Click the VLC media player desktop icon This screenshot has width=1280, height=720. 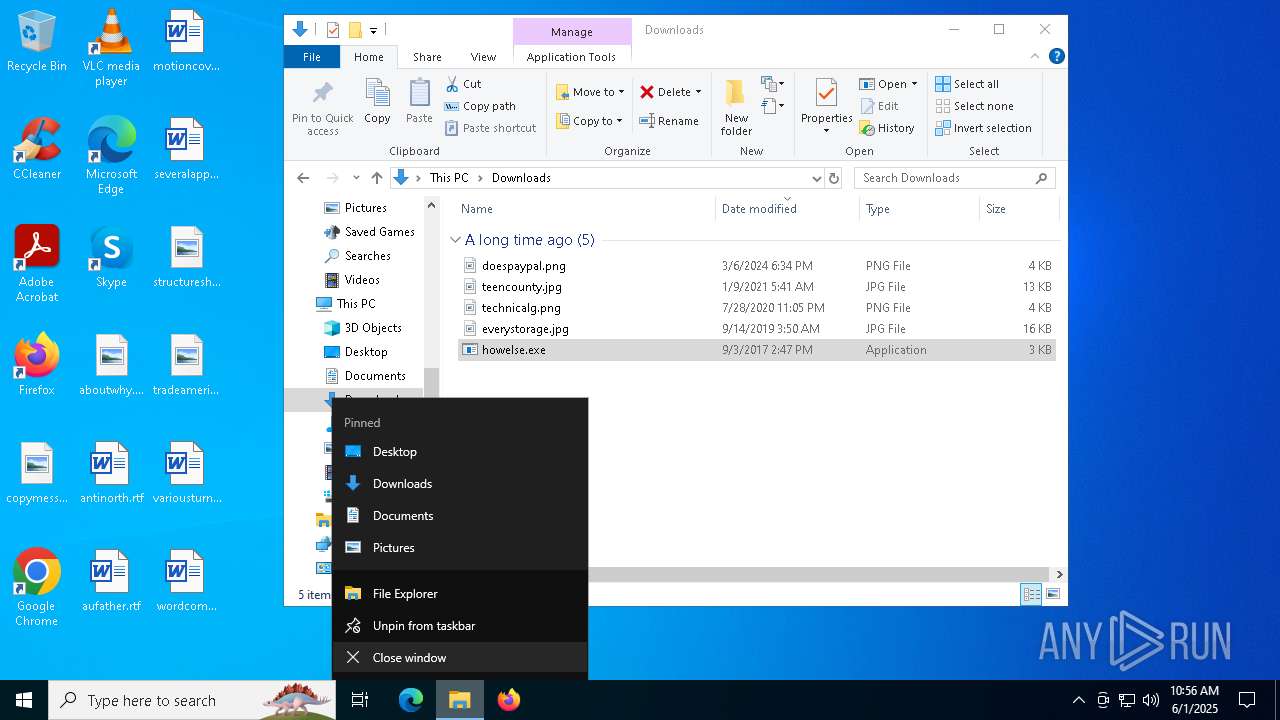coord(111,48)
